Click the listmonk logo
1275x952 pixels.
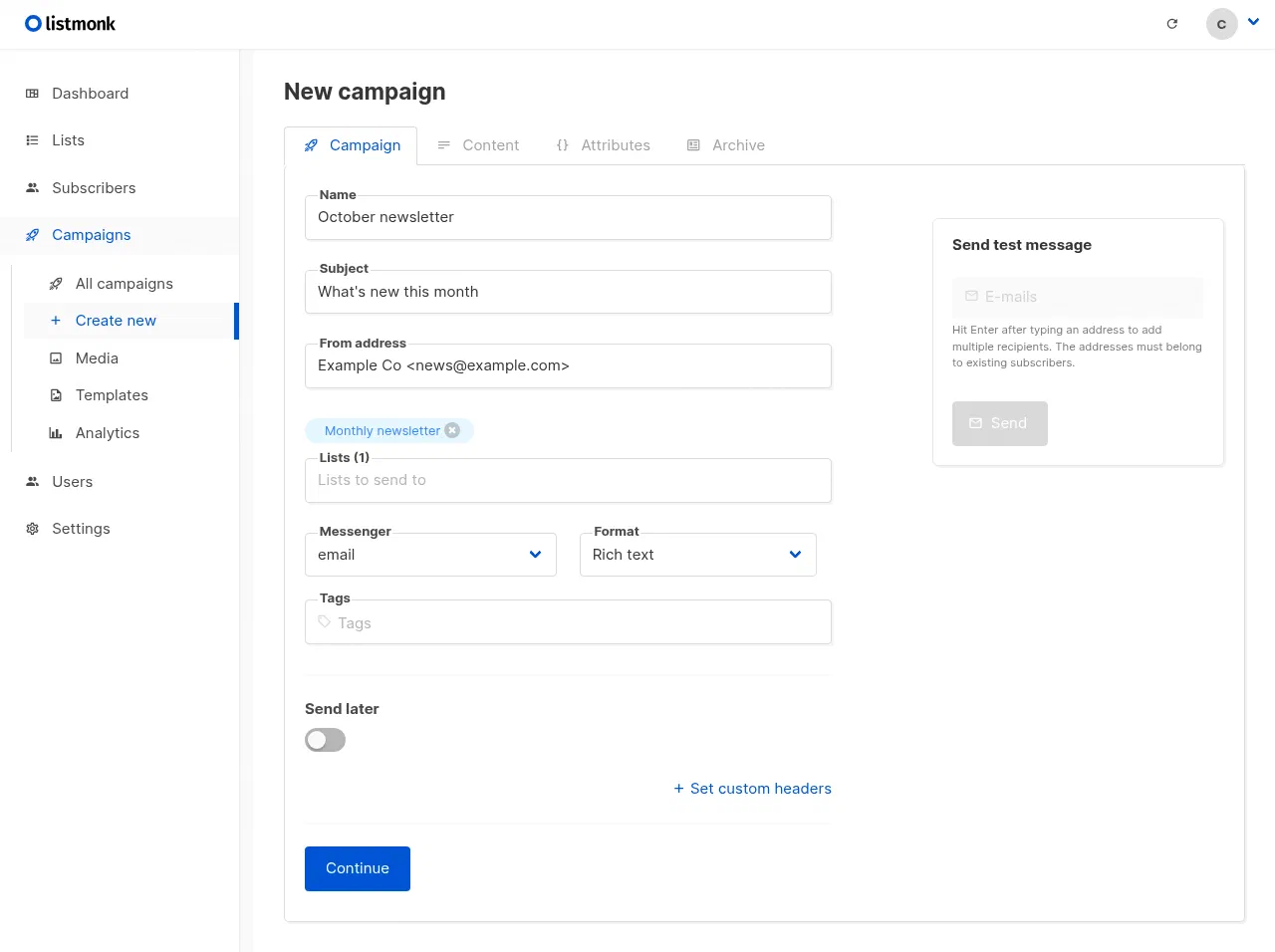pyautogui.click(x=70, y=23)
